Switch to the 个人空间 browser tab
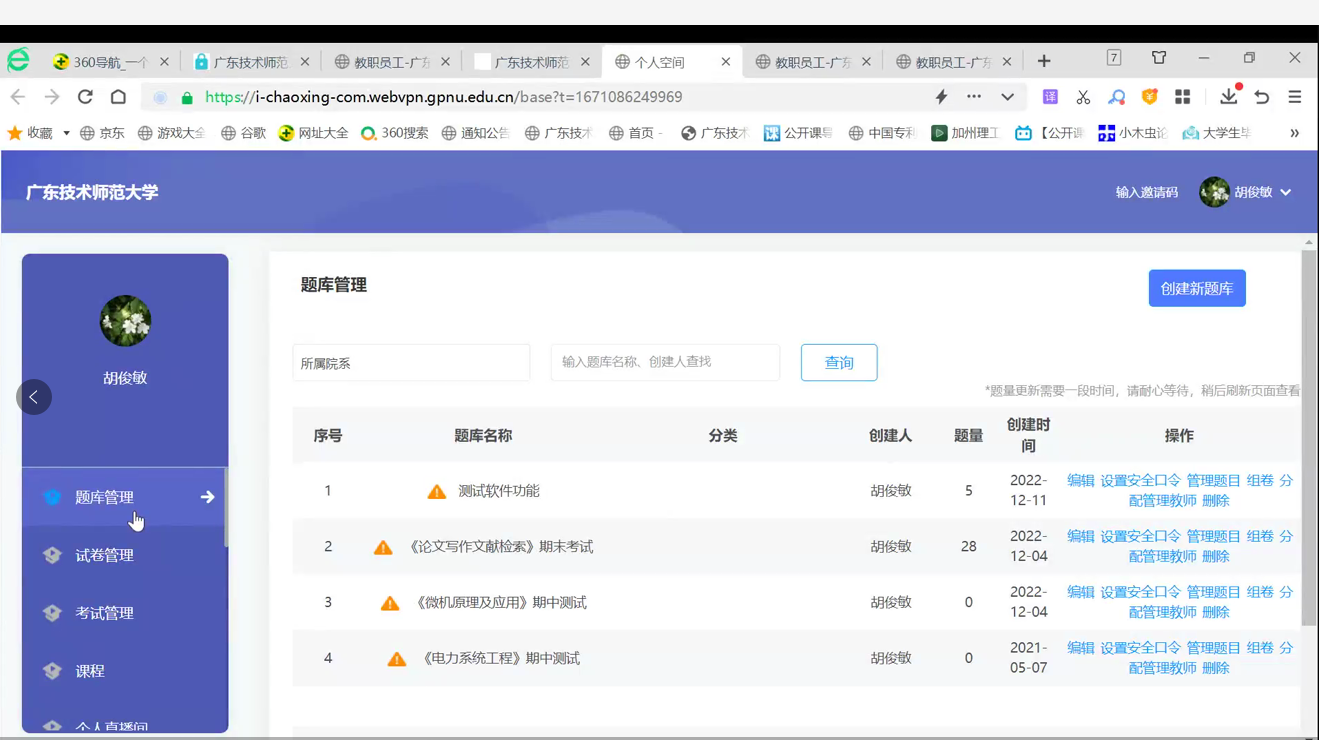The image size is (1319, 740). (659, 62)
